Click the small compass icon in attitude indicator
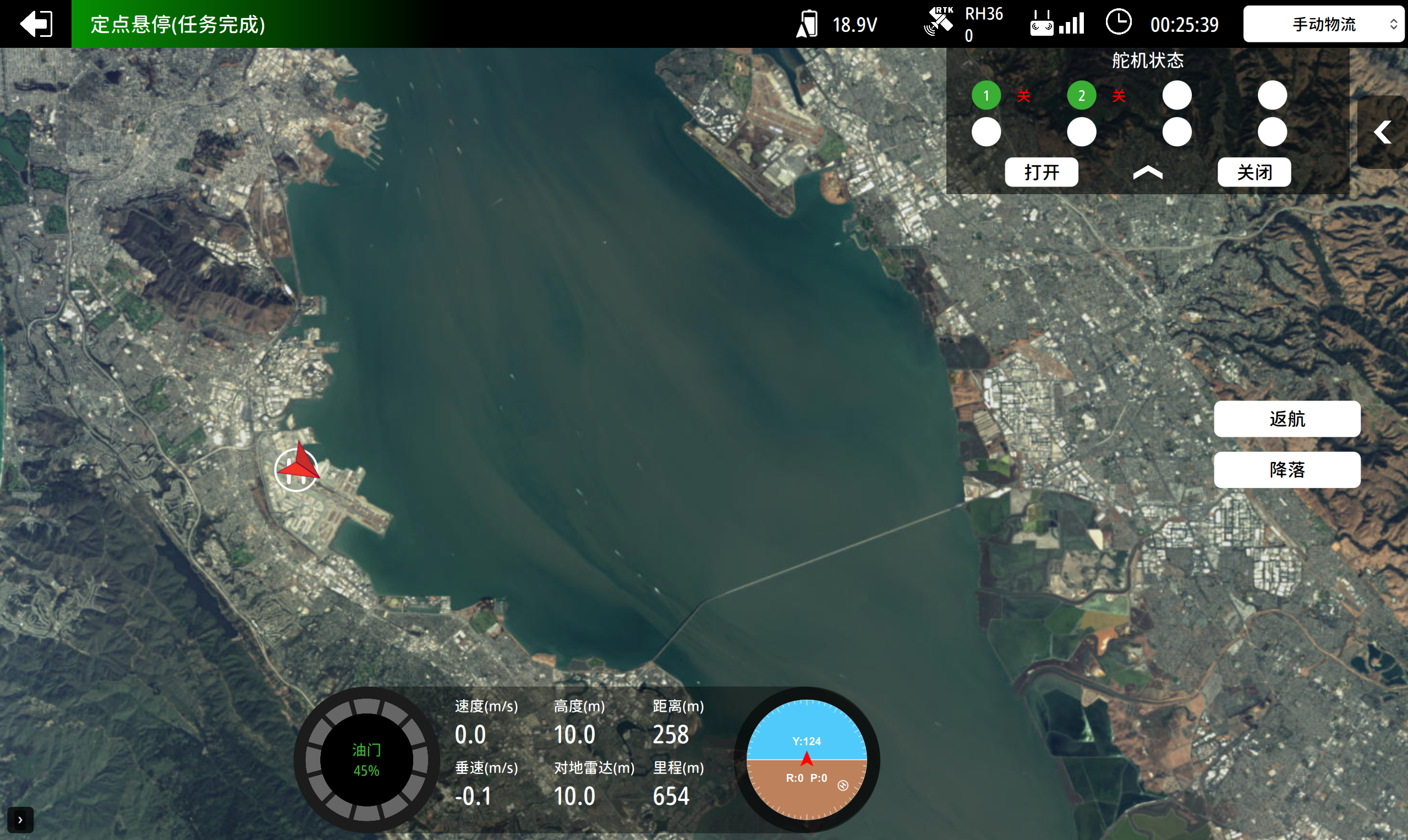 pyautogui.click(x=842, y=785)
